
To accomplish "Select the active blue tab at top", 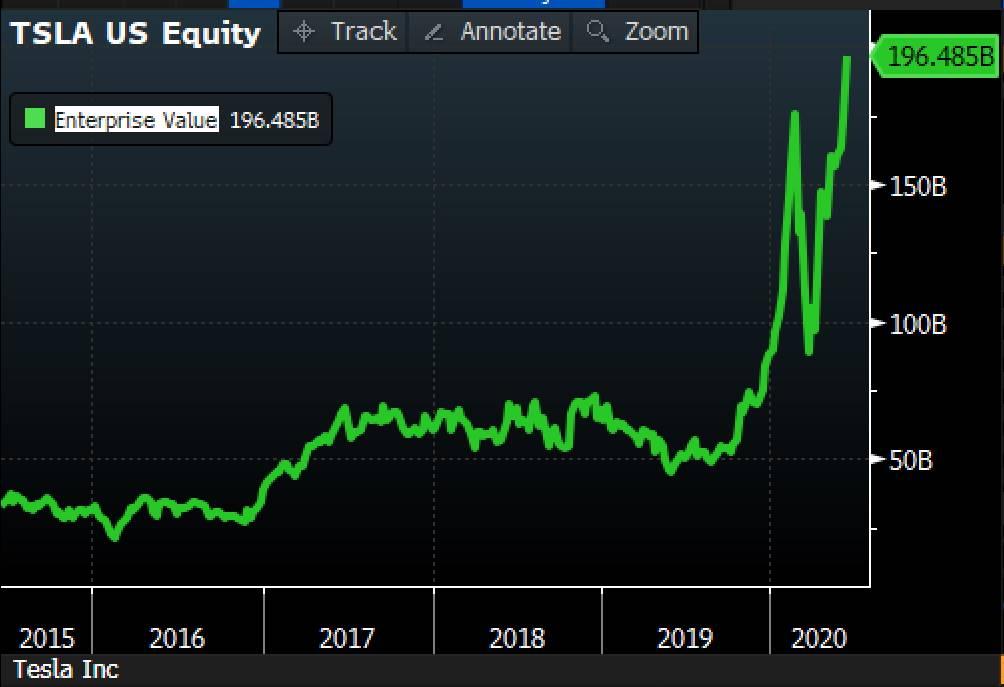I will 535,3.
